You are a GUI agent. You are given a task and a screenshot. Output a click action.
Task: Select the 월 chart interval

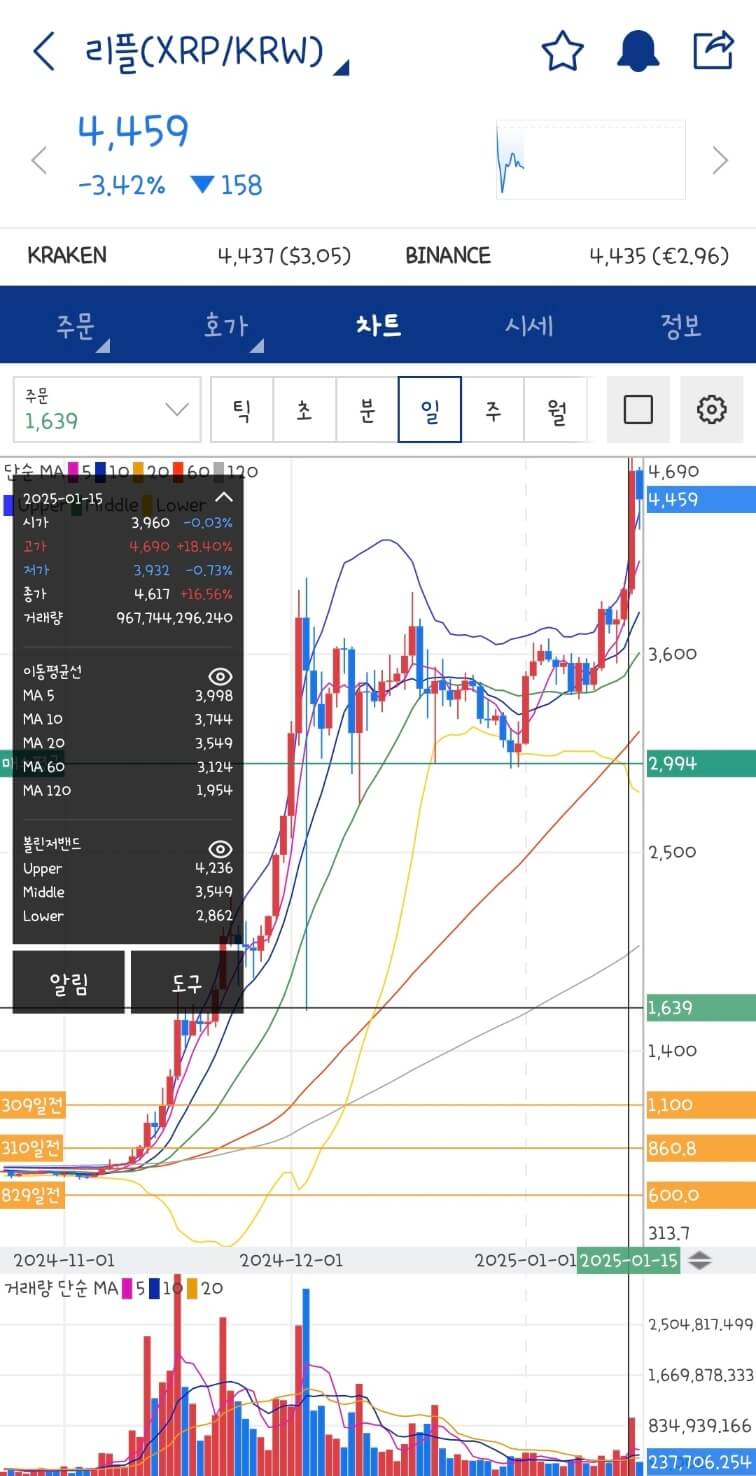(556, 409)
